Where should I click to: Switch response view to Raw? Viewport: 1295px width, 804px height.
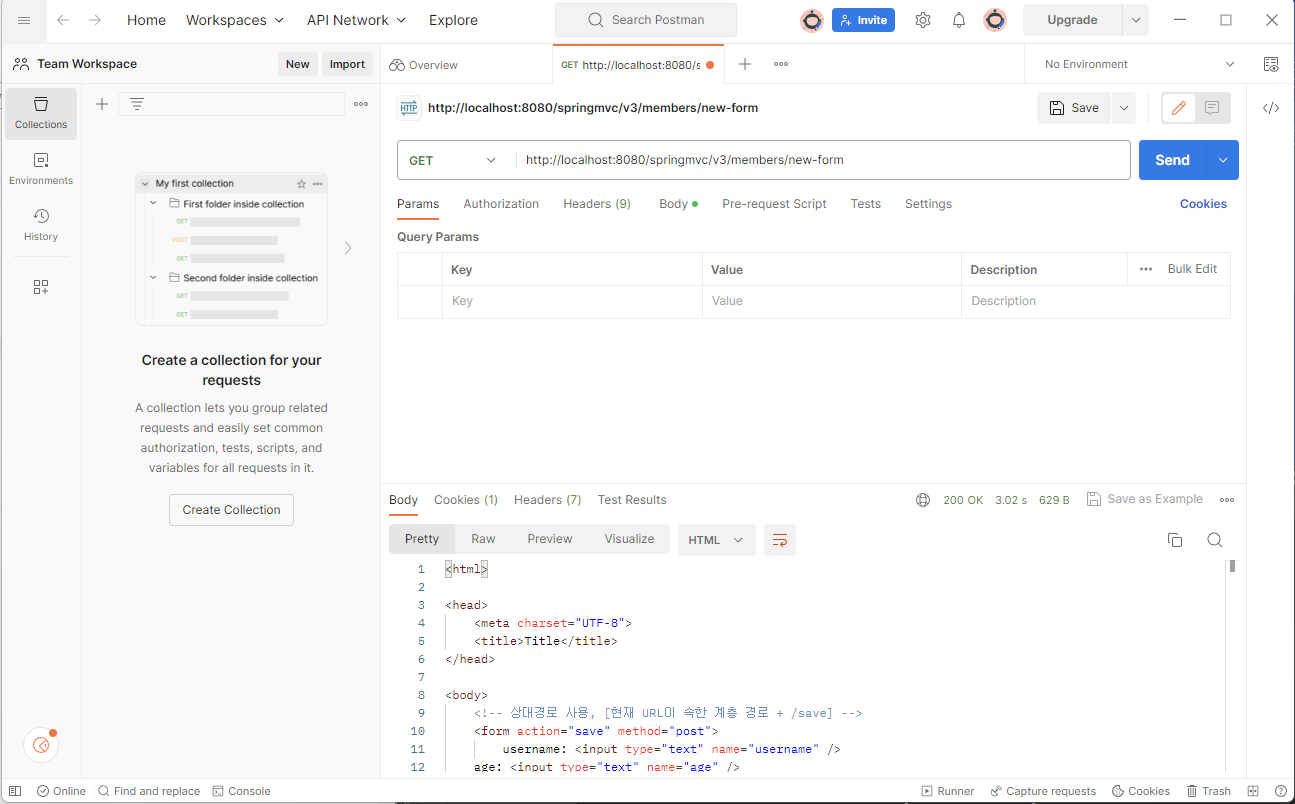point(483,539)
